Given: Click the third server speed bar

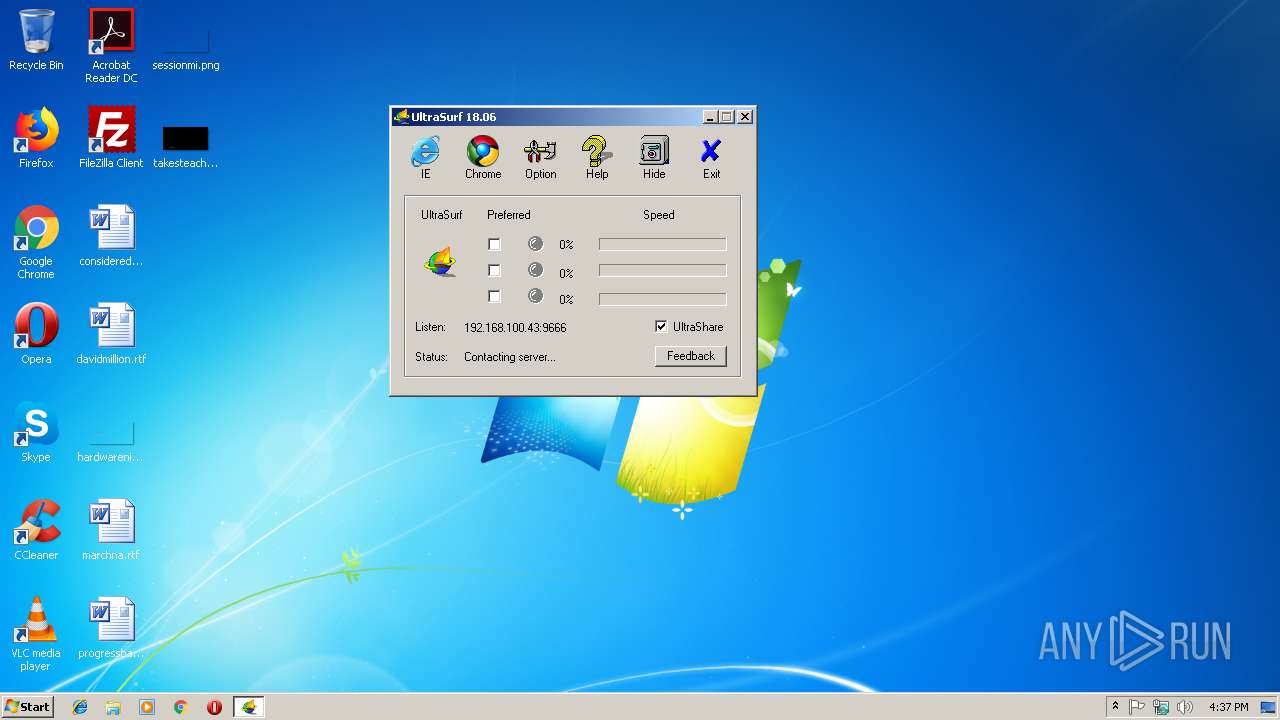Looking at the screenshot, I should (662, 298).
